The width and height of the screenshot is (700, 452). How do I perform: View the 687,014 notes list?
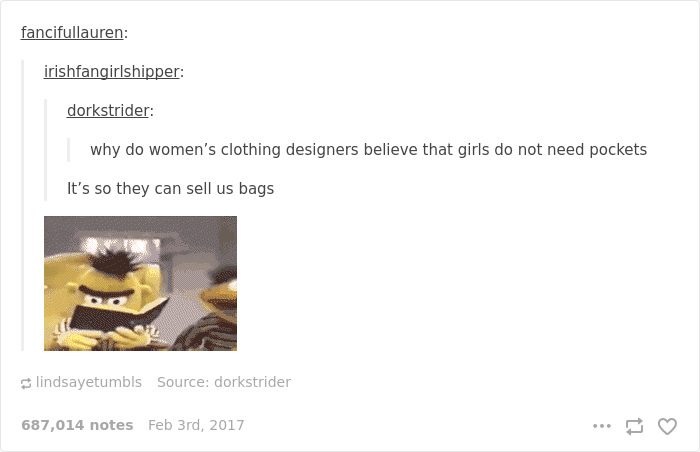(77, 425)
